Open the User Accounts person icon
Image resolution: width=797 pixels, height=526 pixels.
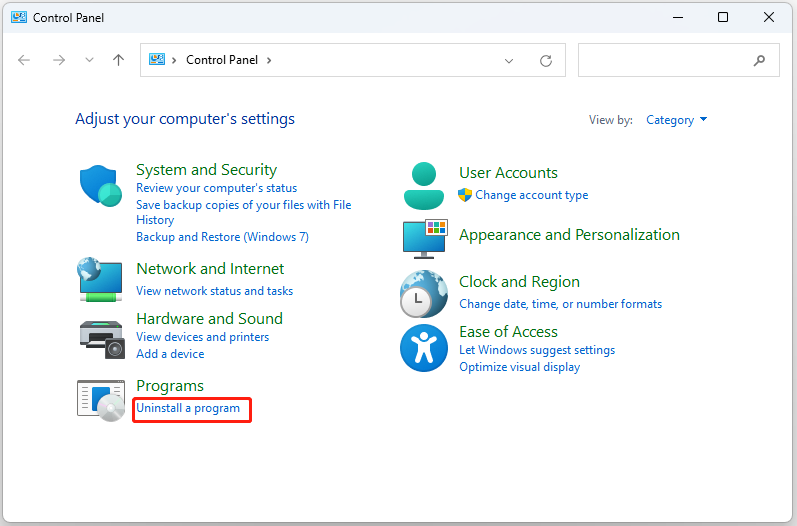tap(423, 186)
